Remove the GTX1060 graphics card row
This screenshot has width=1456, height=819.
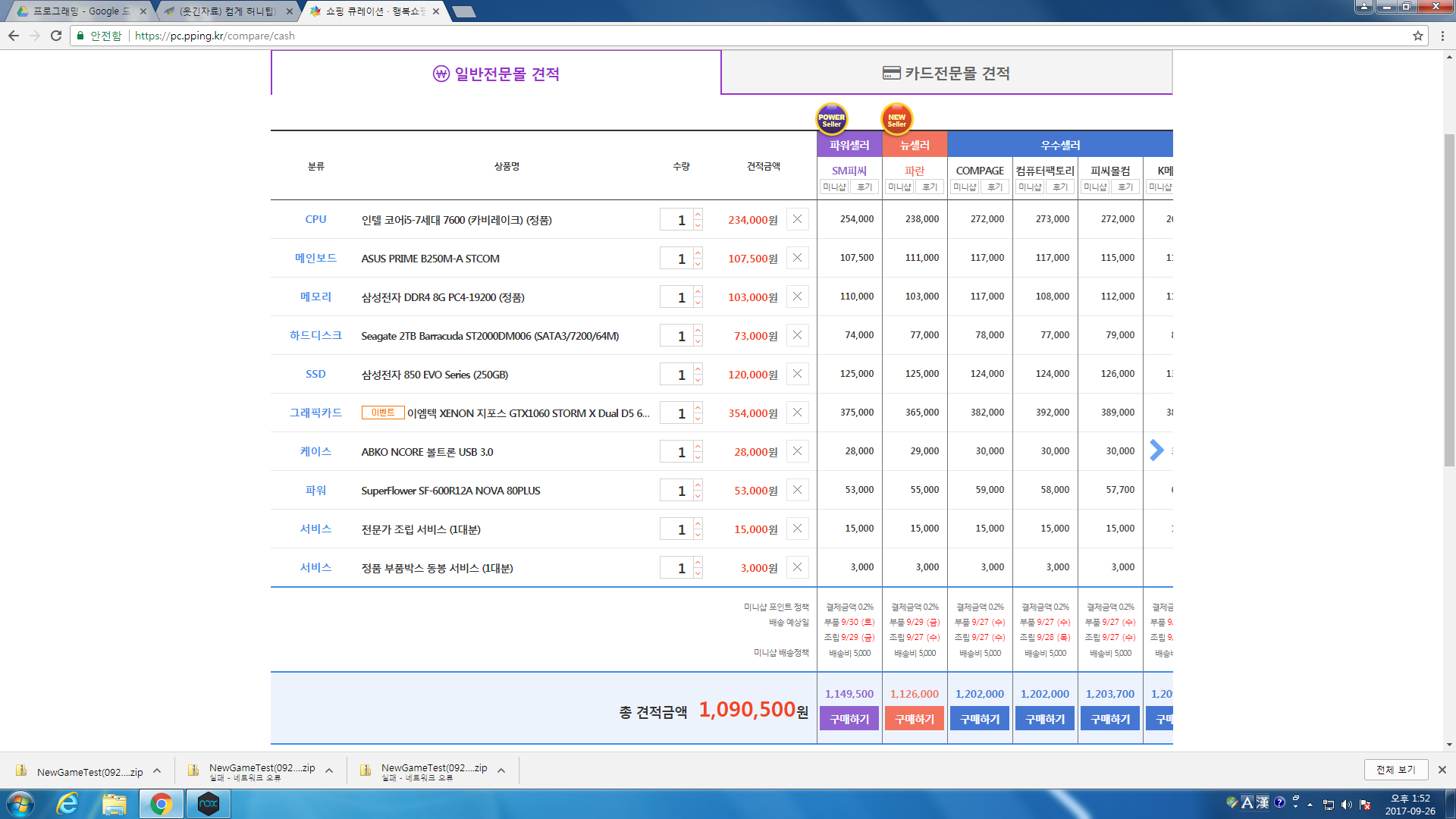(x=797, y=413)
